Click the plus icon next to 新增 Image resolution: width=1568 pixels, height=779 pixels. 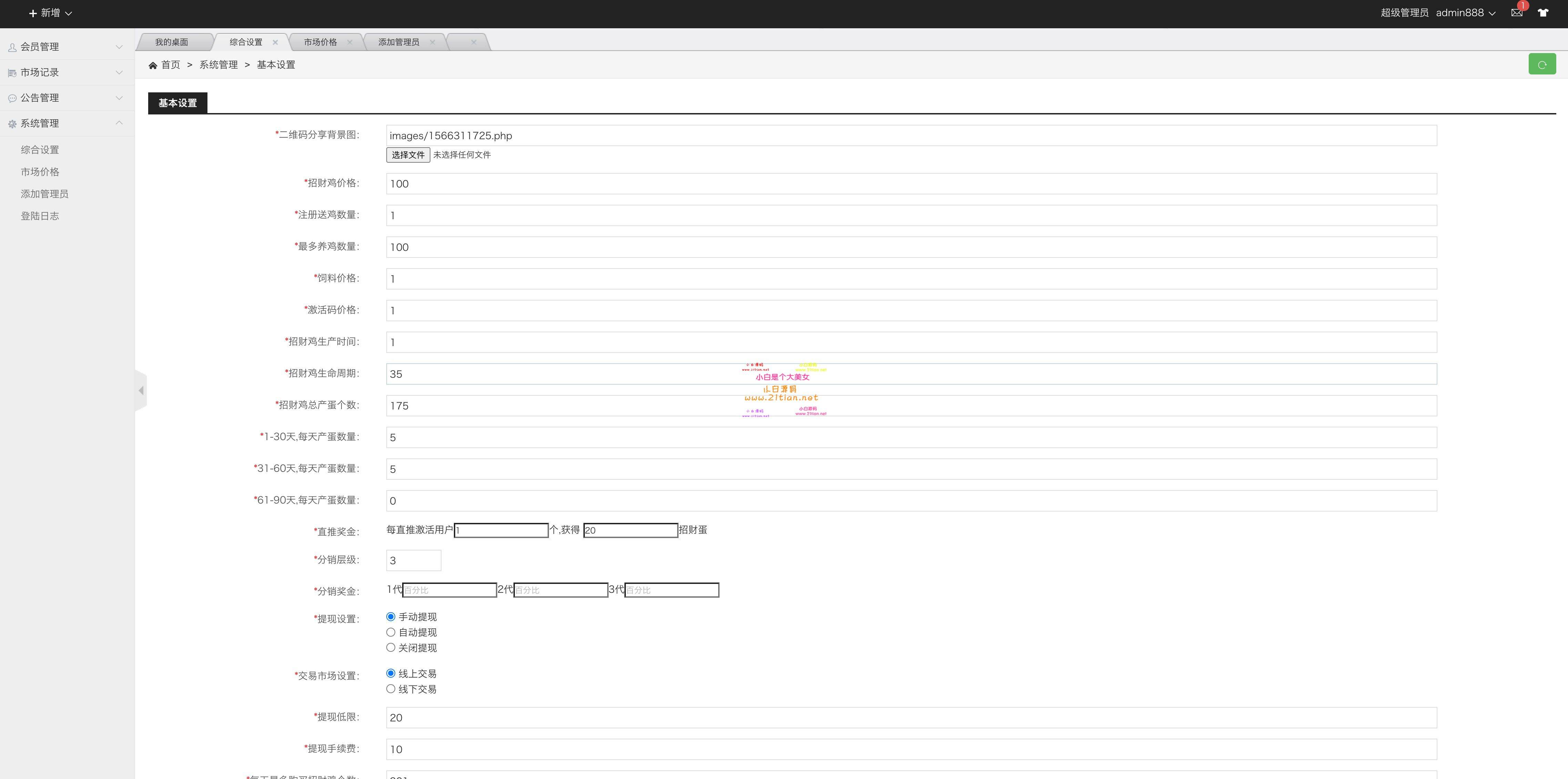pyautogui.click(x=33, y=13)
